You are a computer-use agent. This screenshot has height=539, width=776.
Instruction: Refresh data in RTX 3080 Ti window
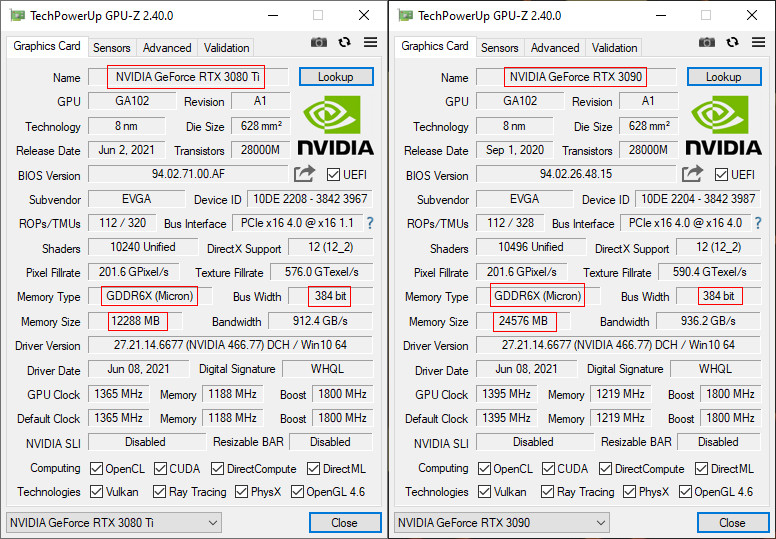344,43
